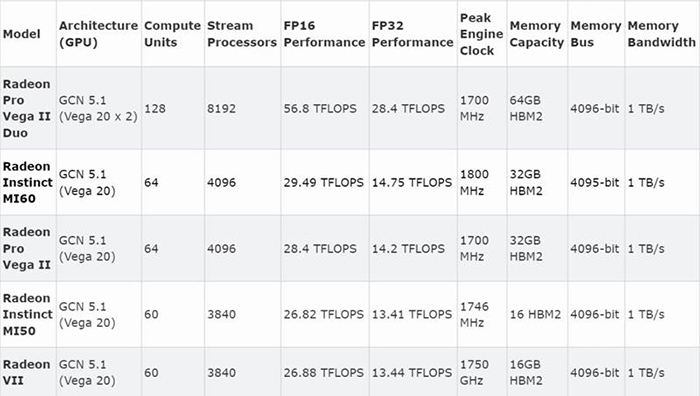Viewport: 700px width, 396px height.
Task: Select the Memory Bandwidth header
Action: coord(662,34)
